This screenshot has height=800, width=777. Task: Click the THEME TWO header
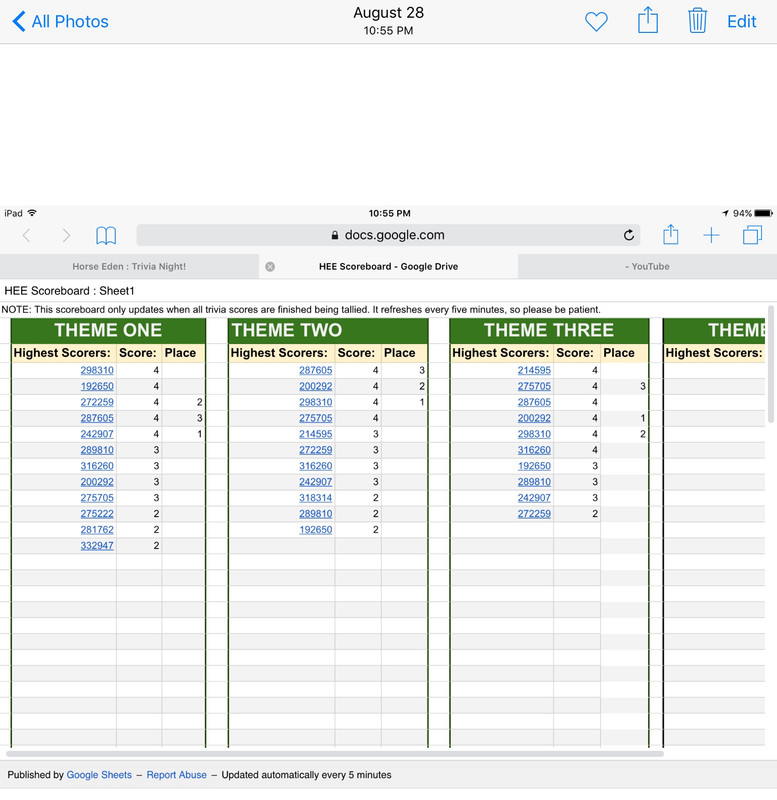328,331
